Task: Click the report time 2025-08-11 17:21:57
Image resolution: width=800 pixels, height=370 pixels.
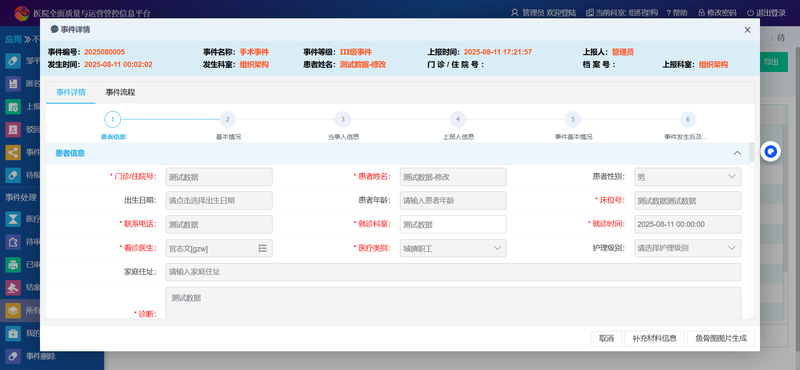Action: (498, 52)
